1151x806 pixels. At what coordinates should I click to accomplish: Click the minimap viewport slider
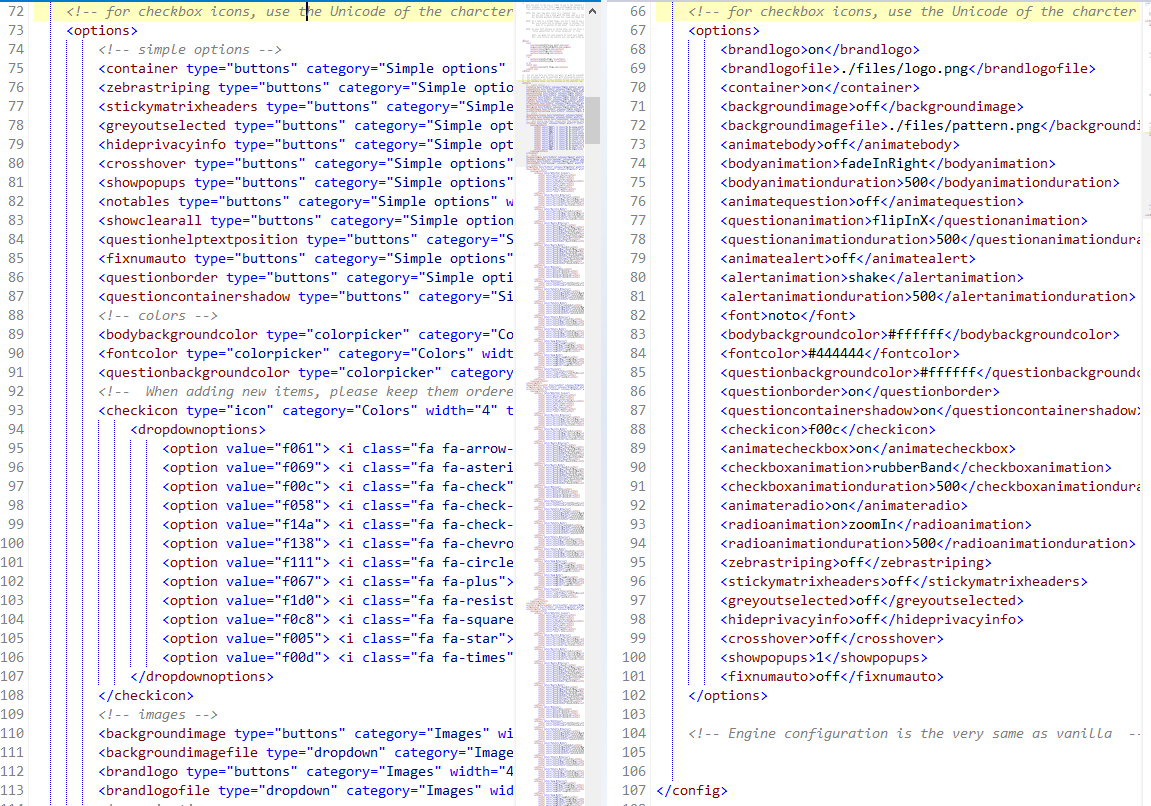[592, 120]
